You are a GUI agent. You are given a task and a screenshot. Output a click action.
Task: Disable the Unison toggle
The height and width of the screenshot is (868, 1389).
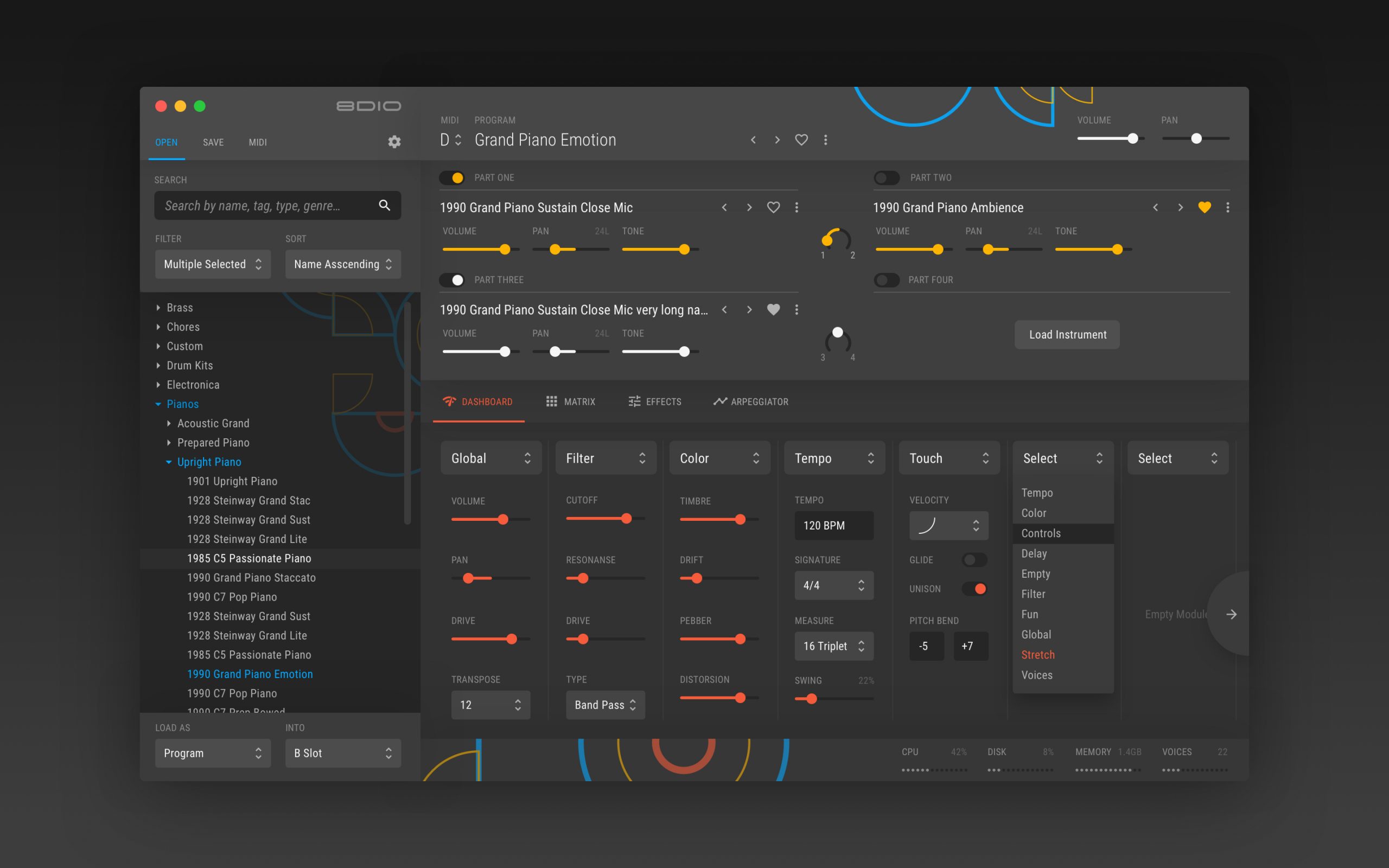(974, 589)
